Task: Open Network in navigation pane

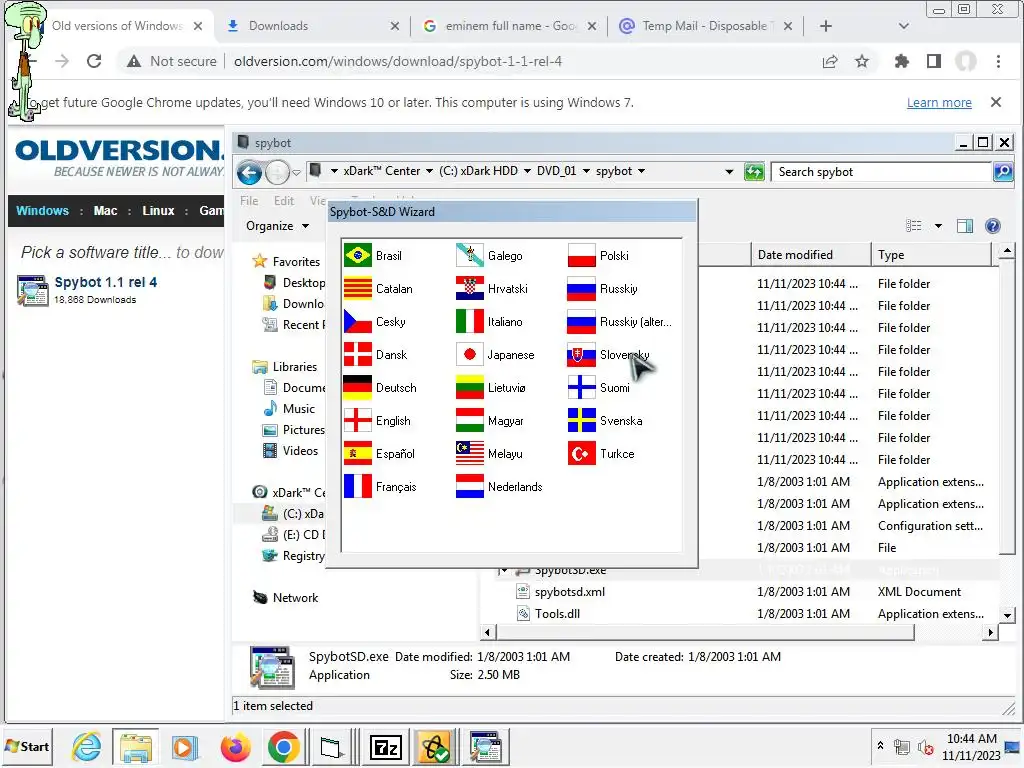Action: click(x=295, y=598)
